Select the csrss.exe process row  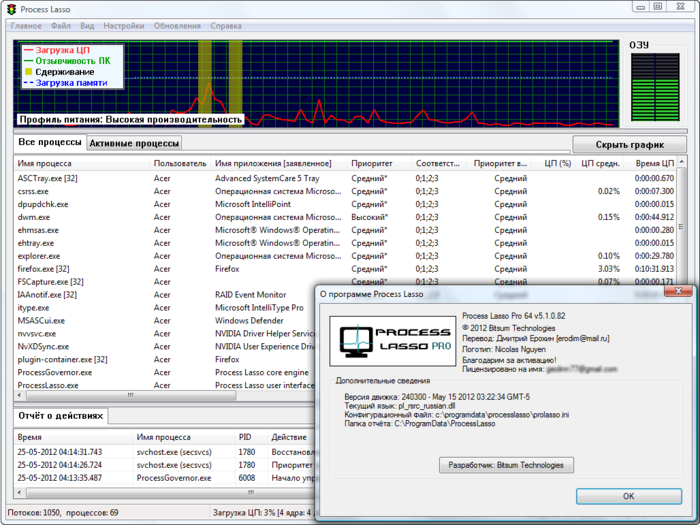(346, 191)
